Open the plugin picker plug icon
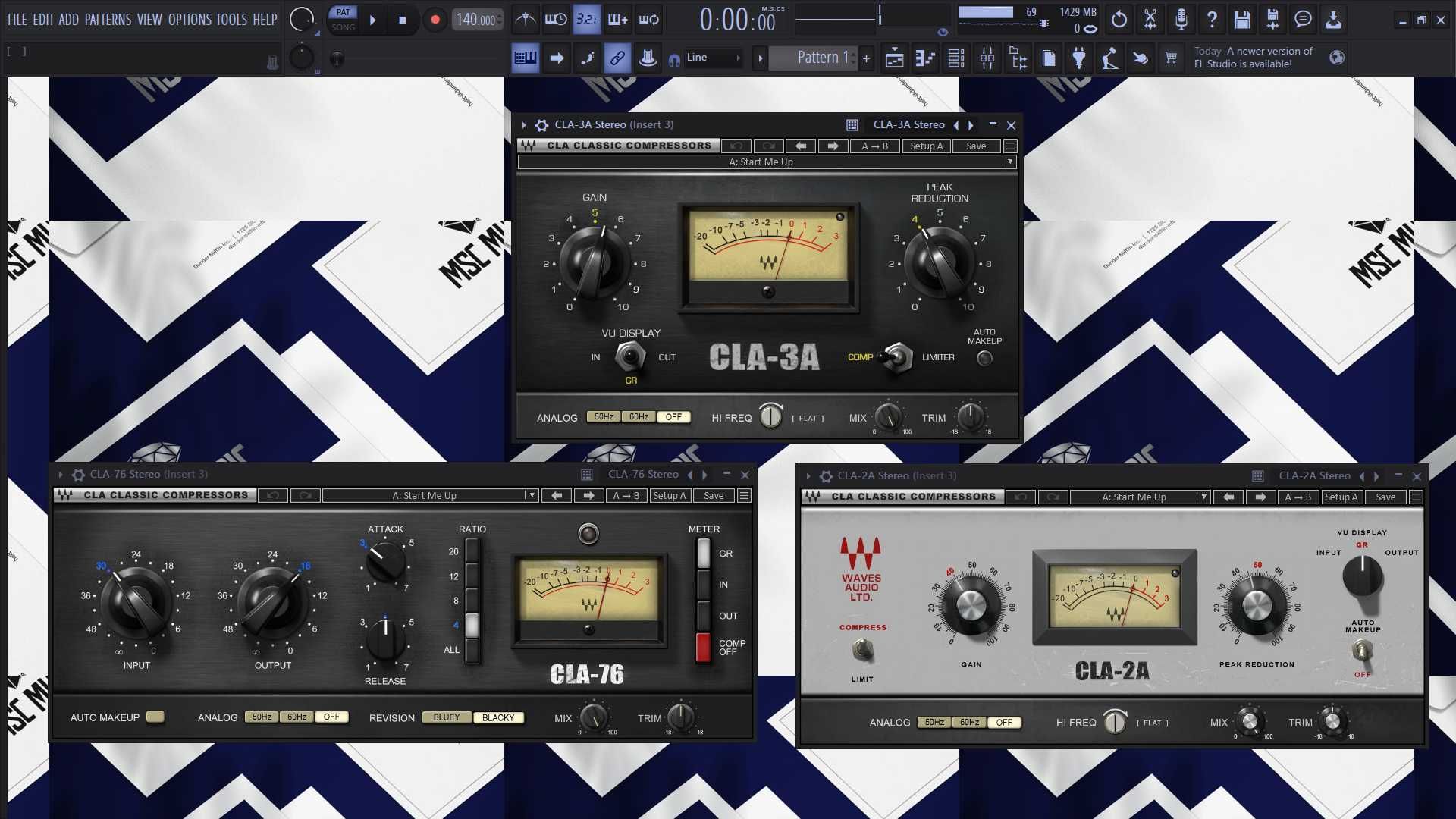 point(1079,58)
